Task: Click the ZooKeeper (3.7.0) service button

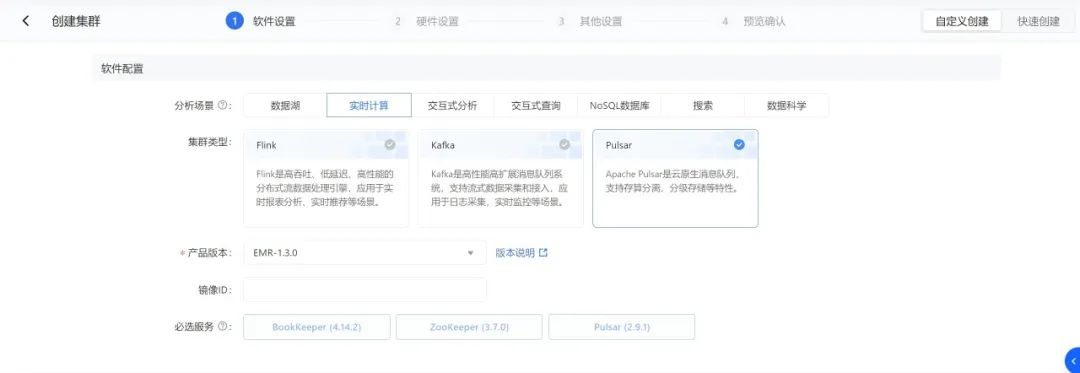Action: [x=469, y=327]
